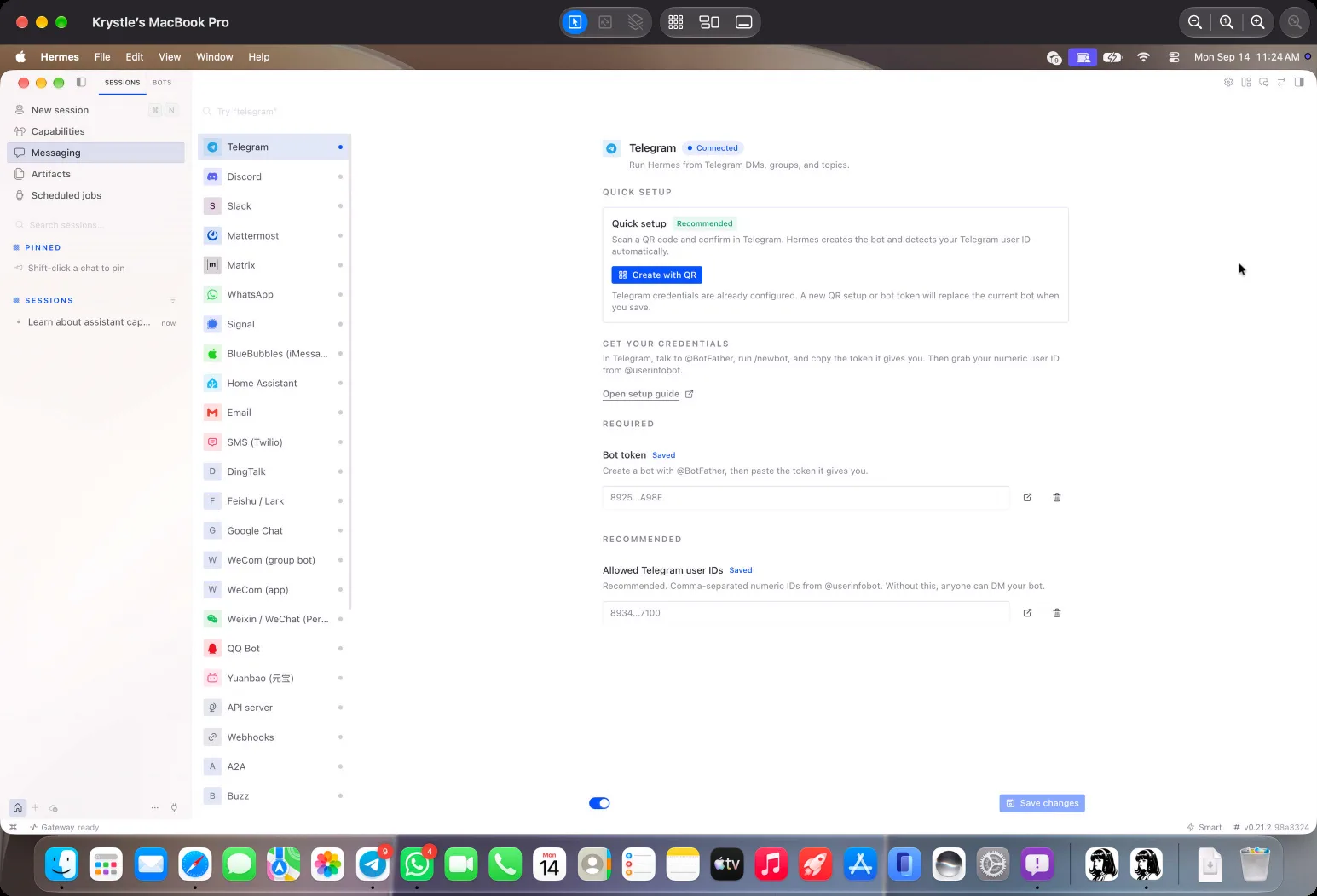
Task: Toggle the Telegram enable switch at bottom
Action: click(x=599, y=803)
